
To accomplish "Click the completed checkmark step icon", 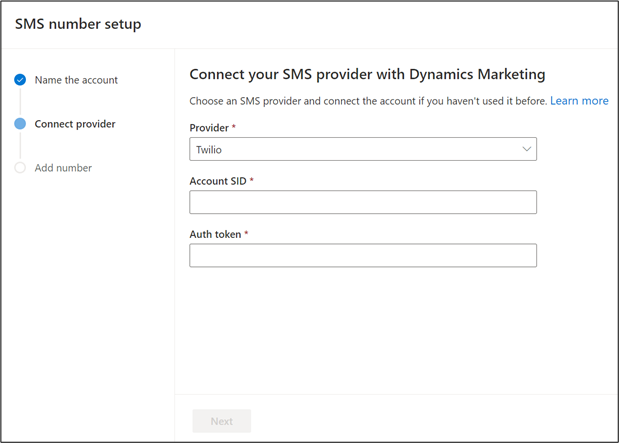I will tap(20, 80).
